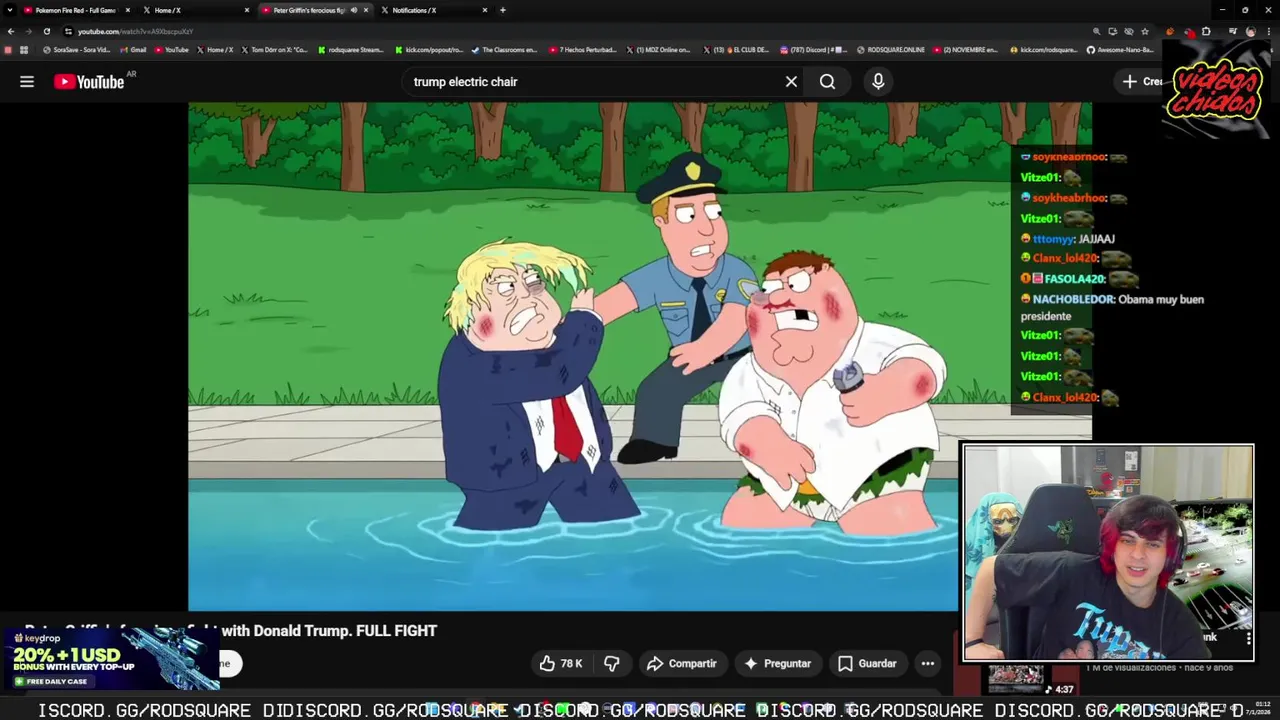This screenshot has height=720, width=1280.
Task: Save the video with Guardar
Action: tap(867, 663)
